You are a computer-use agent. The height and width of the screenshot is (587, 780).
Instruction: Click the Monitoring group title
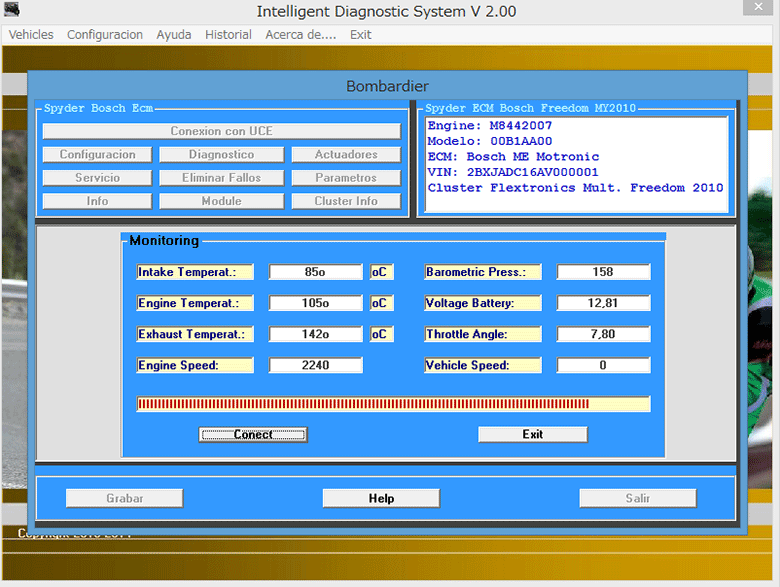coord(164,240)
